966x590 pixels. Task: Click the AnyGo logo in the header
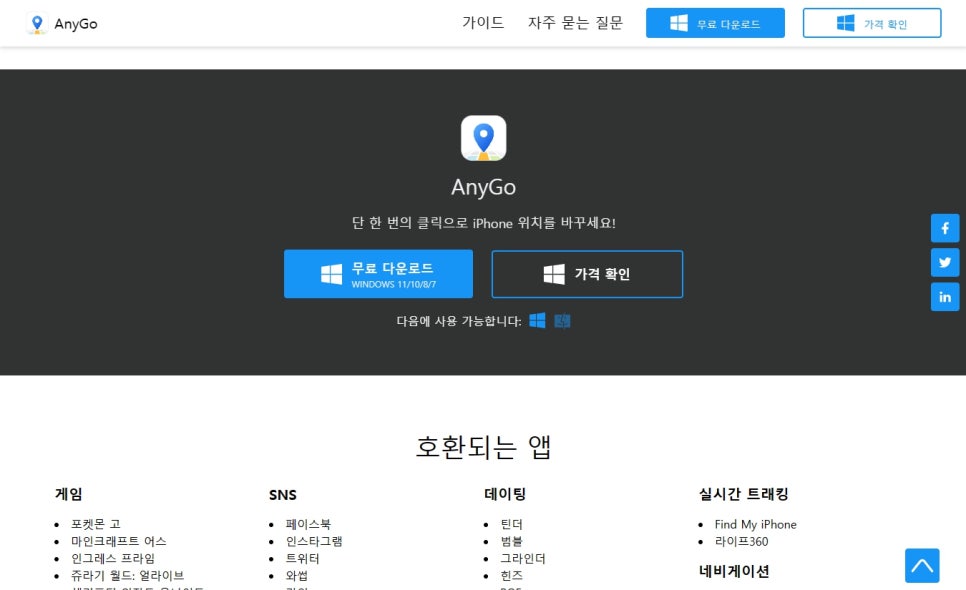[x=62, y=23]
